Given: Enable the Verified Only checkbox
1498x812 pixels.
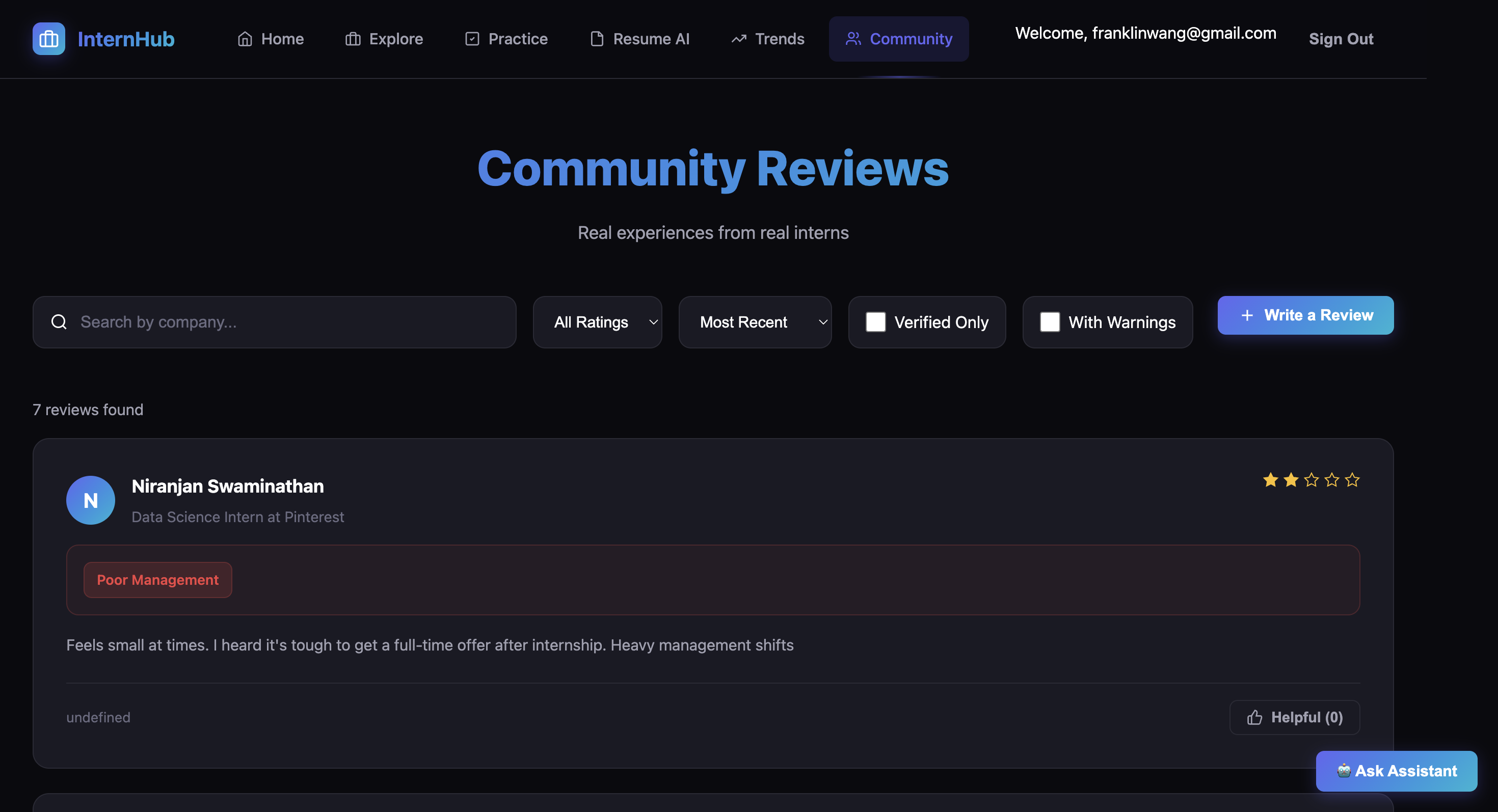Looking at the screenshot, I should point(875,322).
